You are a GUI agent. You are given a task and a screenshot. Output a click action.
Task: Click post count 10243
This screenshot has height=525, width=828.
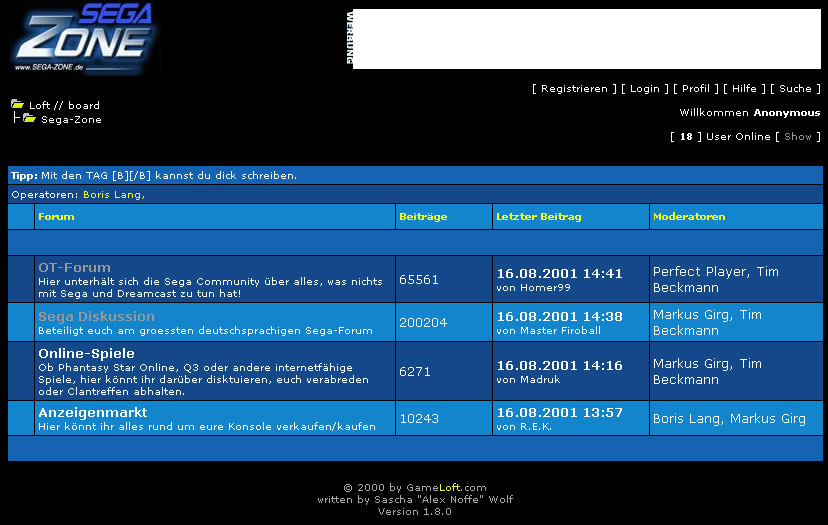click(x=419, y=418)
